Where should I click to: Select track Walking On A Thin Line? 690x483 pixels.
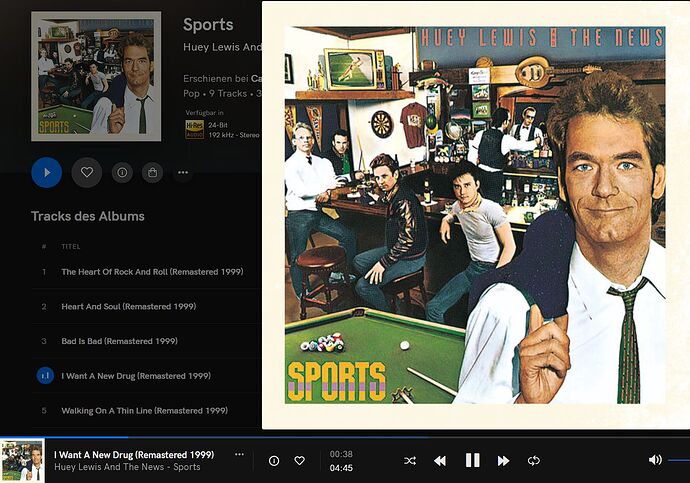(144, 410)
